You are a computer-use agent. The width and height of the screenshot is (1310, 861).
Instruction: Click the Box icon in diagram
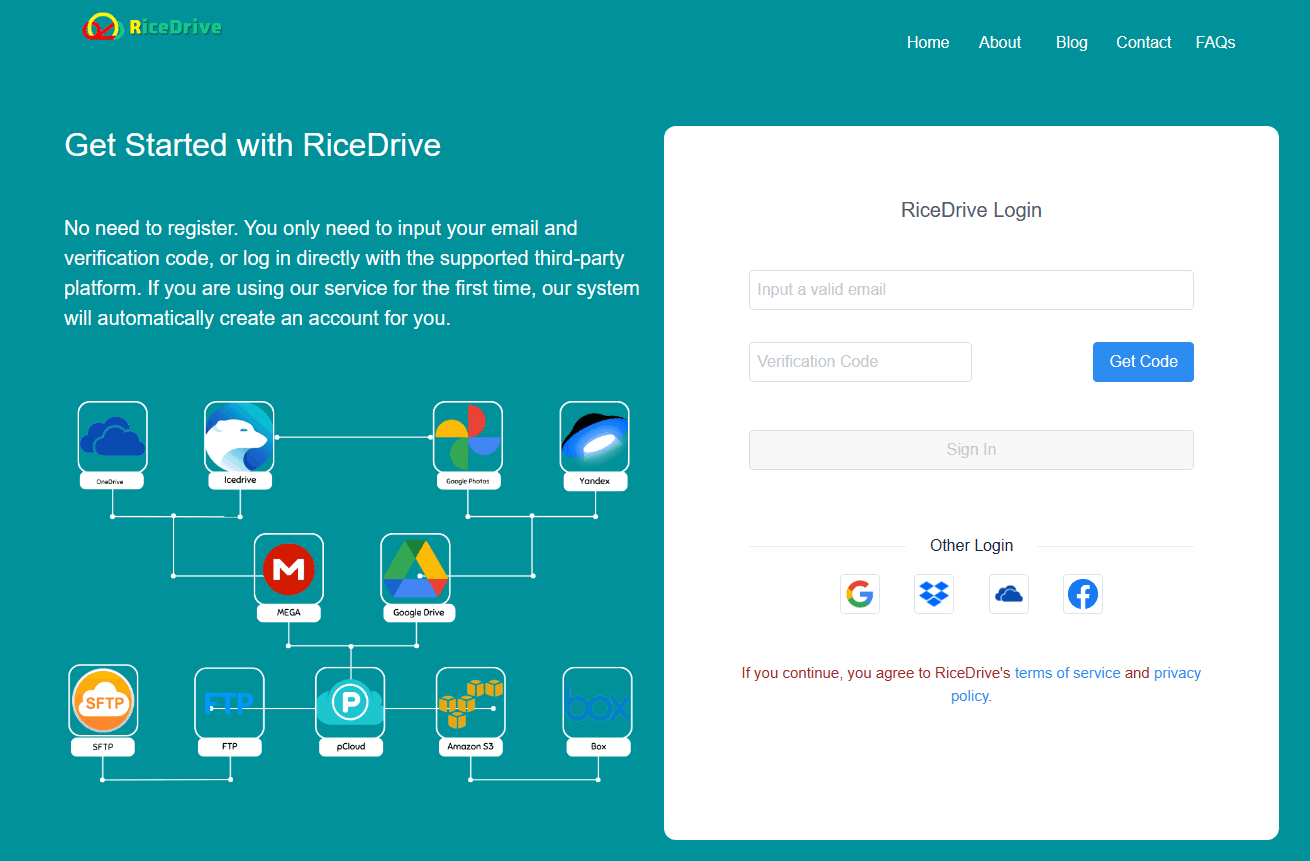(x=598, y=703)
